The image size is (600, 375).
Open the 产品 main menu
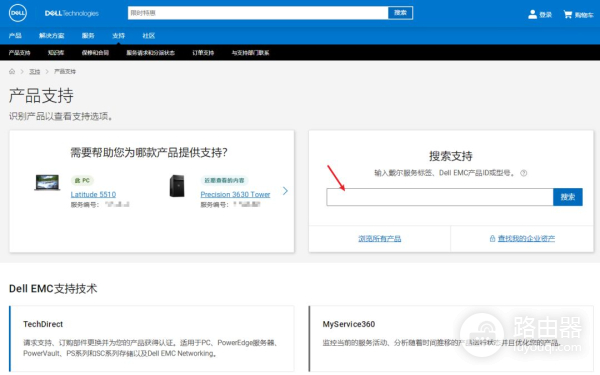tap(15, 36)
